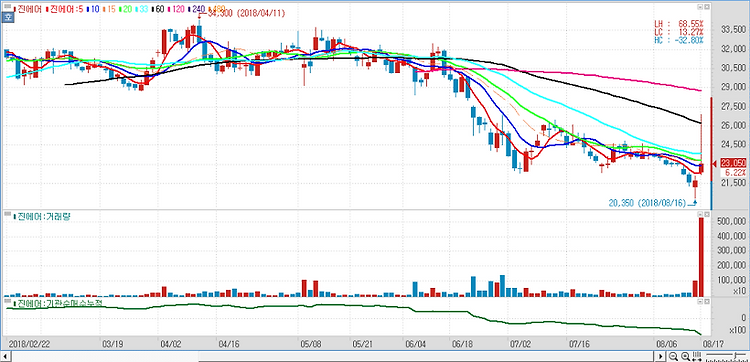
Task: Click the 04/02 date on time axis
Action: click(x=172, y=344)
